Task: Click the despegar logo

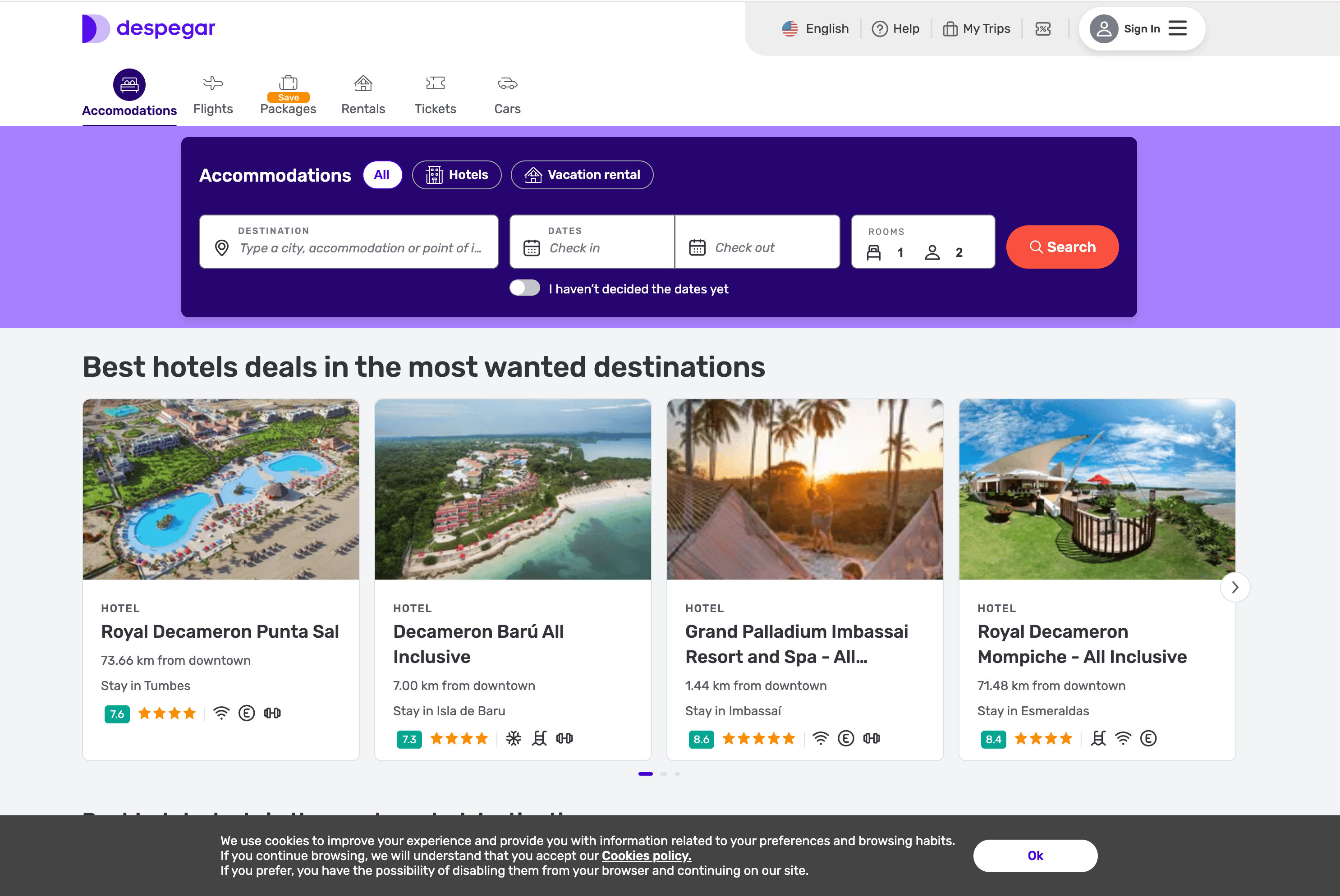Action: tap(149, 28)
